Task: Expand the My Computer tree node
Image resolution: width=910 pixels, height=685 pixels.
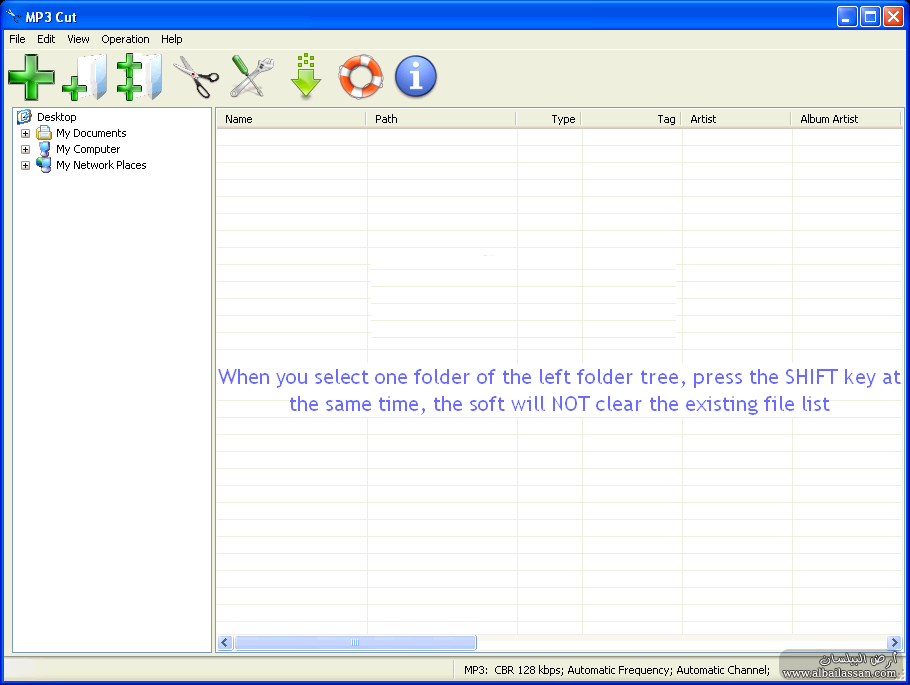Action: [25, 149]
